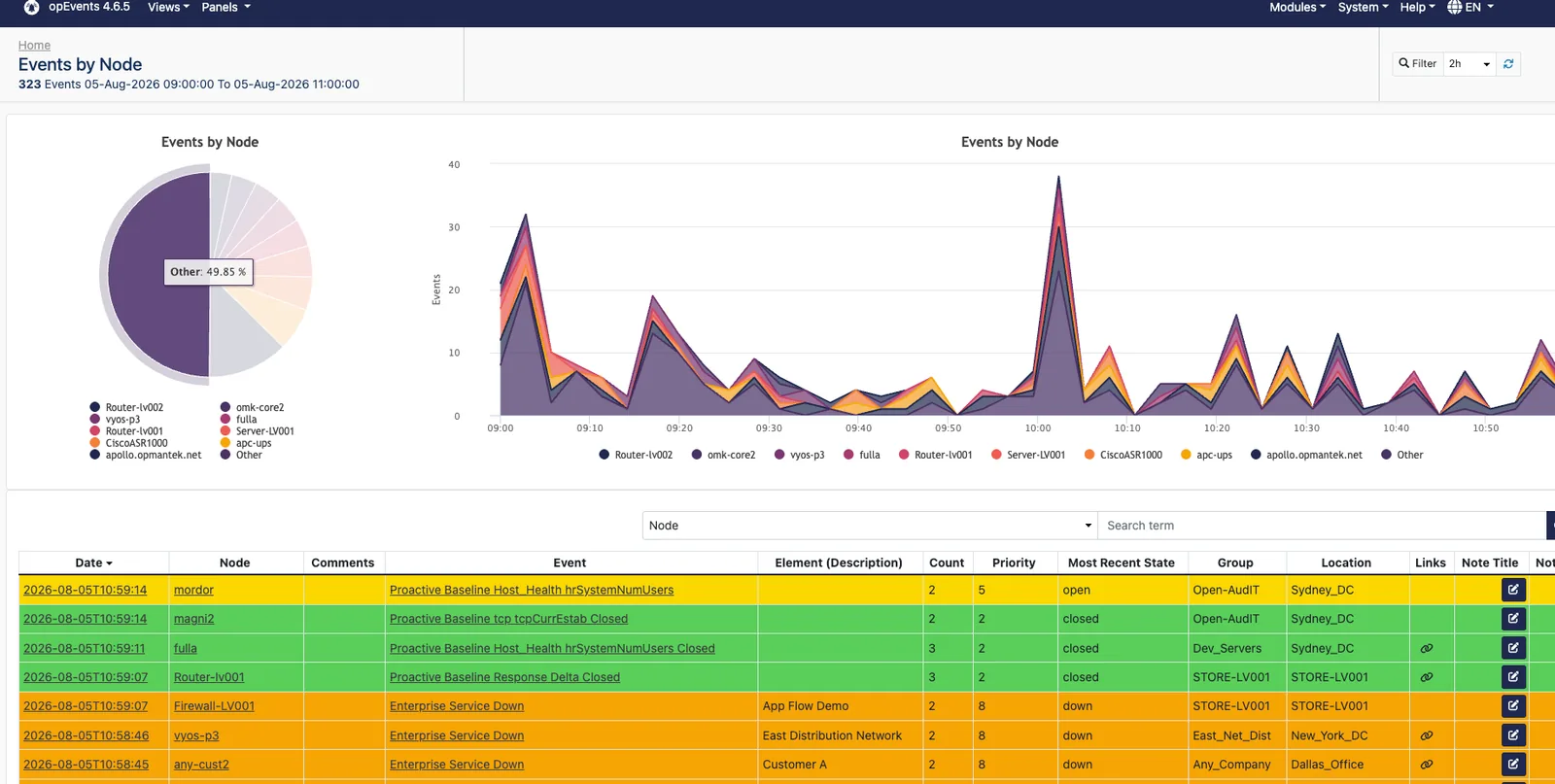
Task: Click the Filter search button
Action: pos(1418,64)
